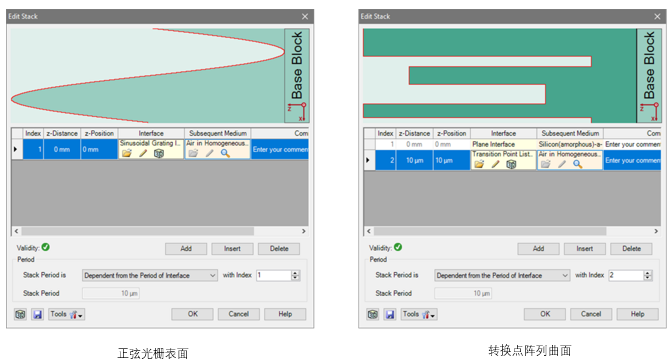The width and height of the screenshot is (672, 363).
Task: Load the Sinusoidal Grating interface folder icon
Action: point(126,153)
